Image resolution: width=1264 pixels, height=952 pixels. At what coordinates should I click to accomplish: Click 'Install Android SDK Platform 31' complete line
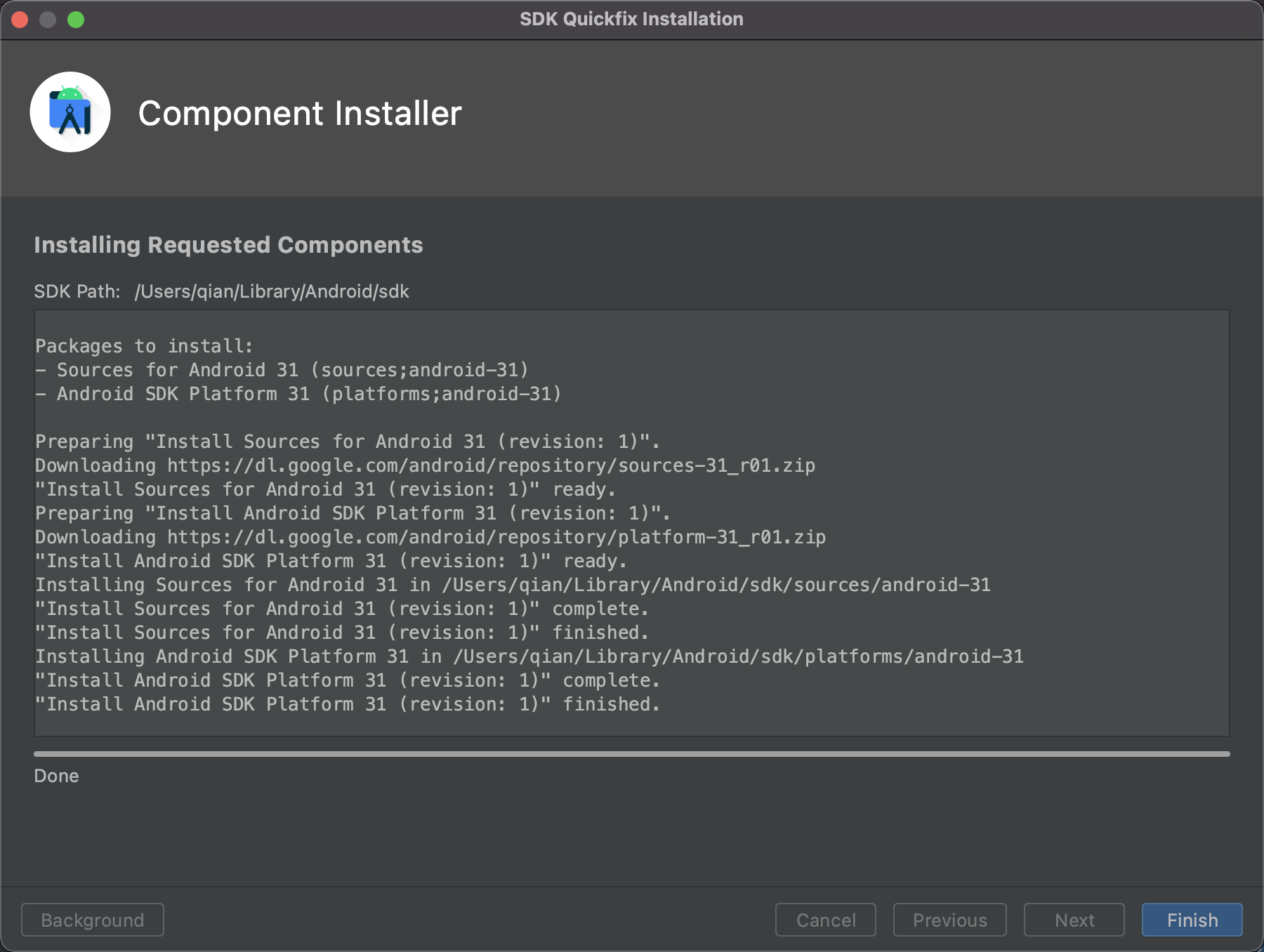pos(348,680)
